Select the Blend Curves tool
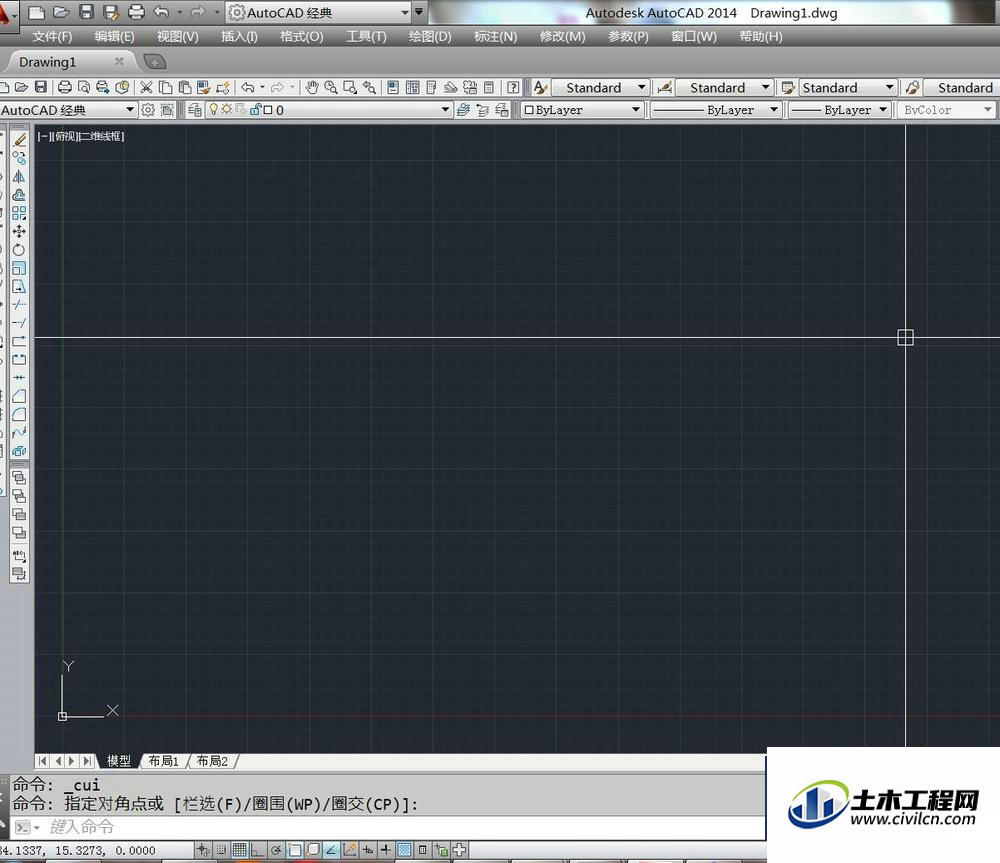The height and width of the screenshot is (863, 1000). 19,433
